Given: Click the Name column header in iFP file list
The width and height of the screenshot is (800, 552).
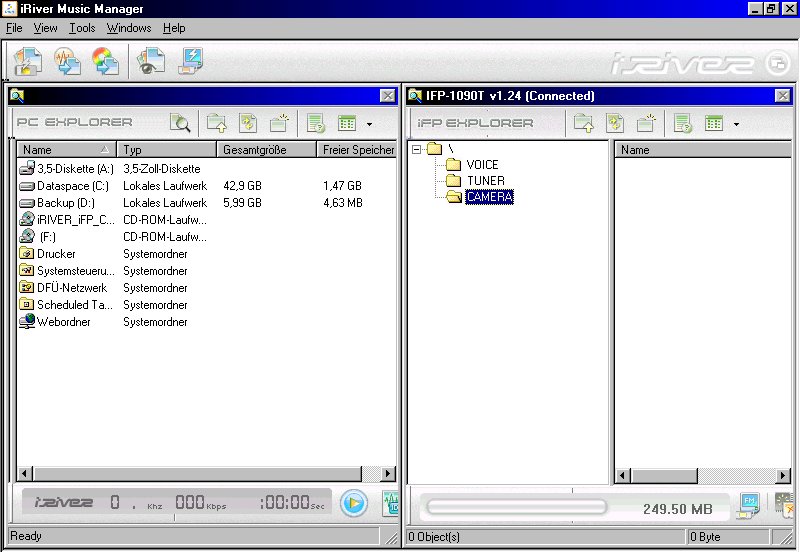Looking at the screenshot, I should (x=703, y=149).
